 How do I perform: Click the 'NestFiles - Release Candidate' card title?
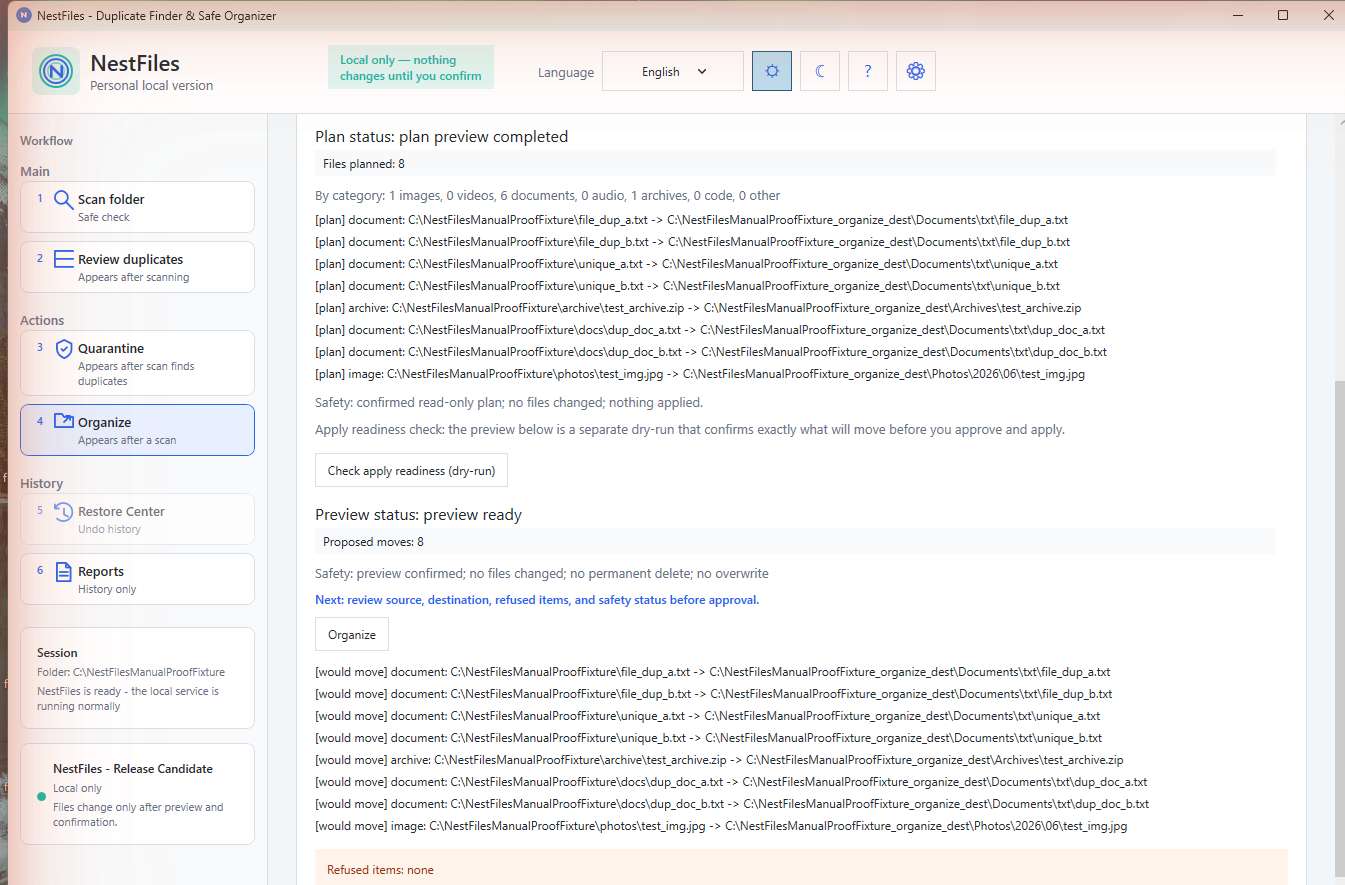[x=133, y=769]
